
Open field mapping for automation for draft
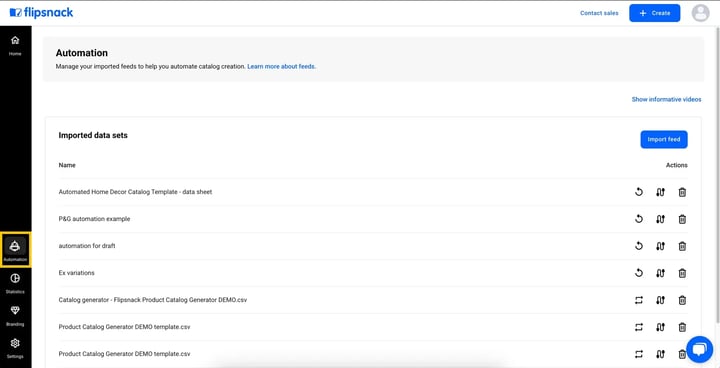(x=660, y=246)
